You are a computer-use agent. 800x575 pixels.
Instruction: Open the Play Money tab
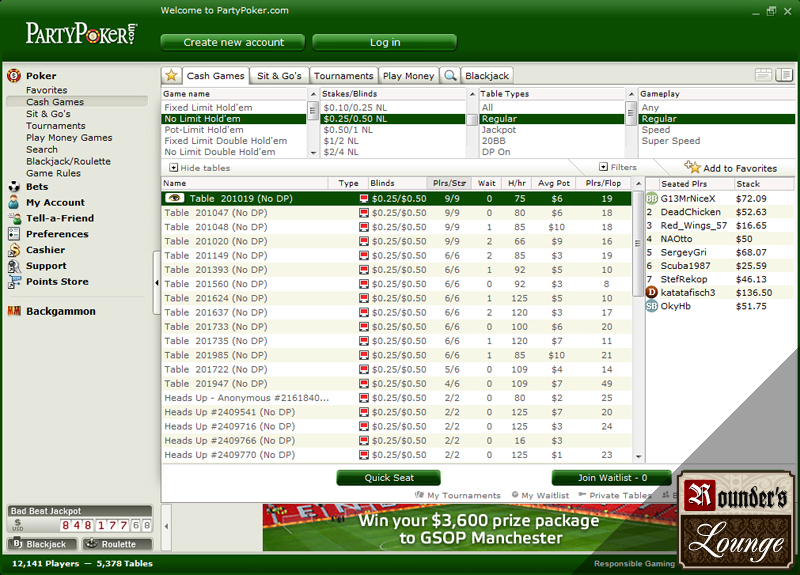coord(408,76)
